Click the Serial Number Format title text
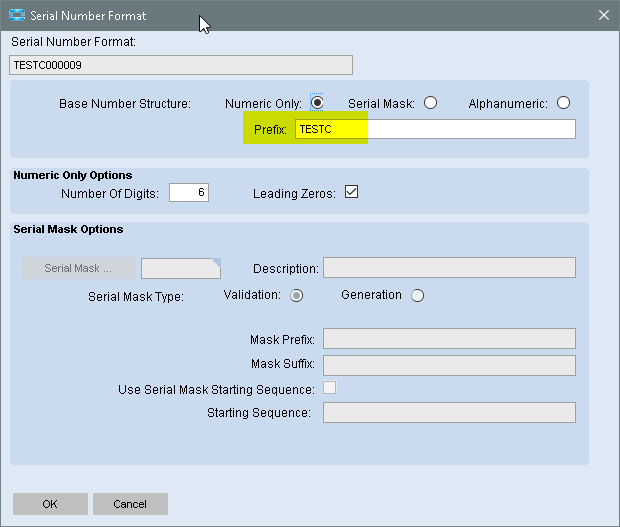620x527 pixels. pos(88,16)
